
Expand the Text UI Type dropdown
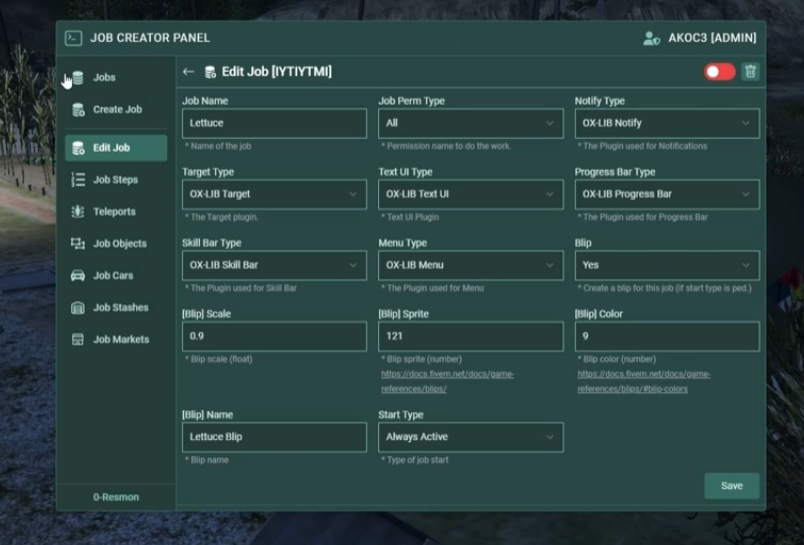(471, 194)
